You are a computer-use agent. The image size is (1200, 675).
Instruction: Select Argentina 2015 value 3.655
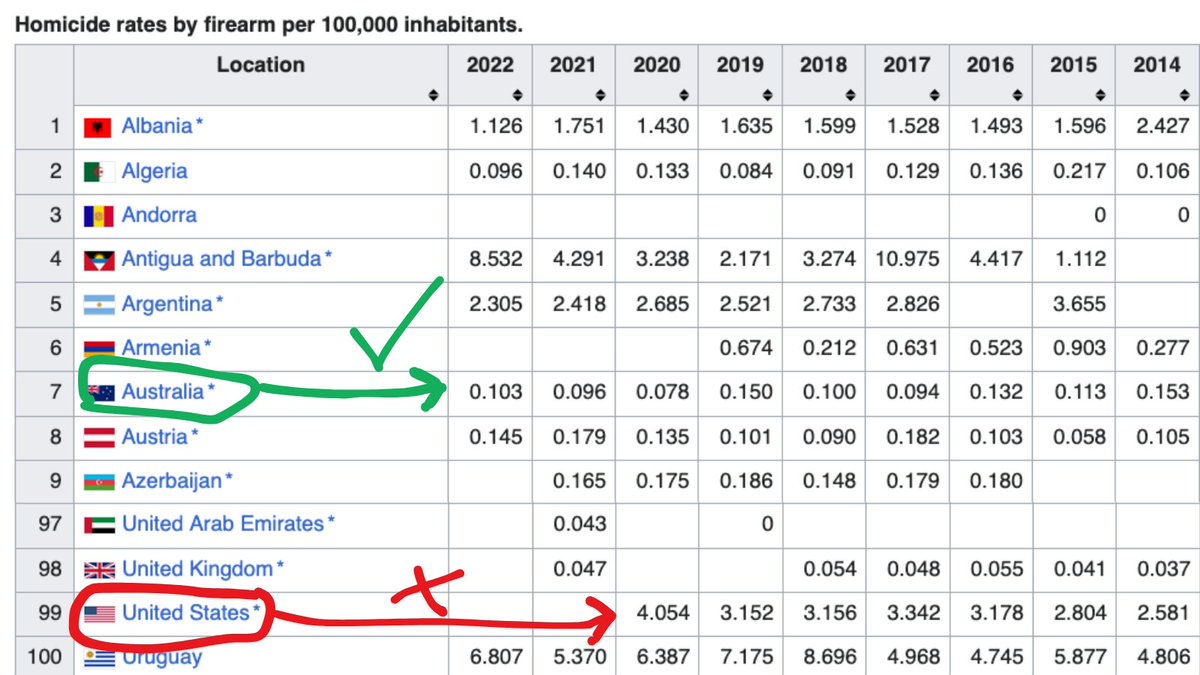click(x=1080, y=303)
